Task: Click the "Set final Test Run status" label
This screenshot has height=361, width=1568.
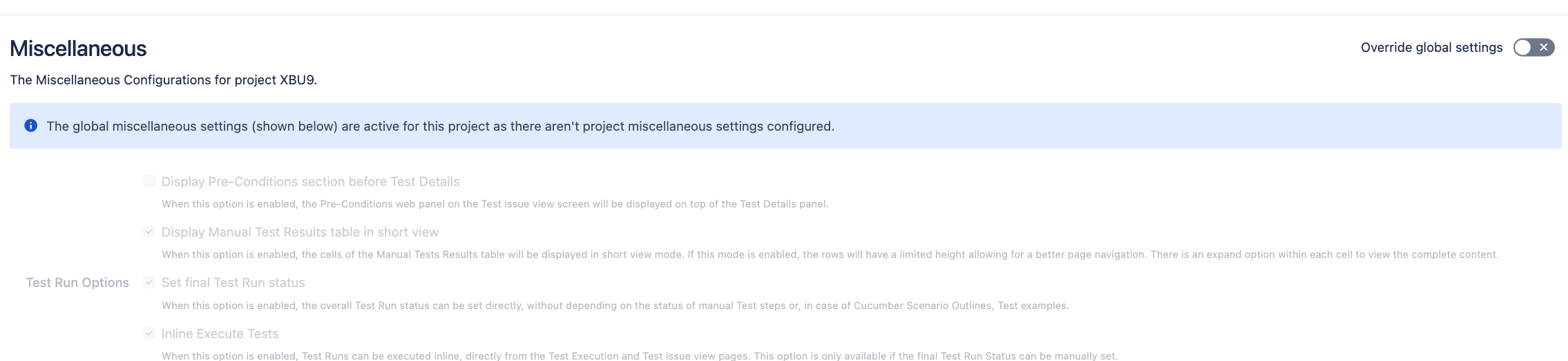Action: click(233, 283)
